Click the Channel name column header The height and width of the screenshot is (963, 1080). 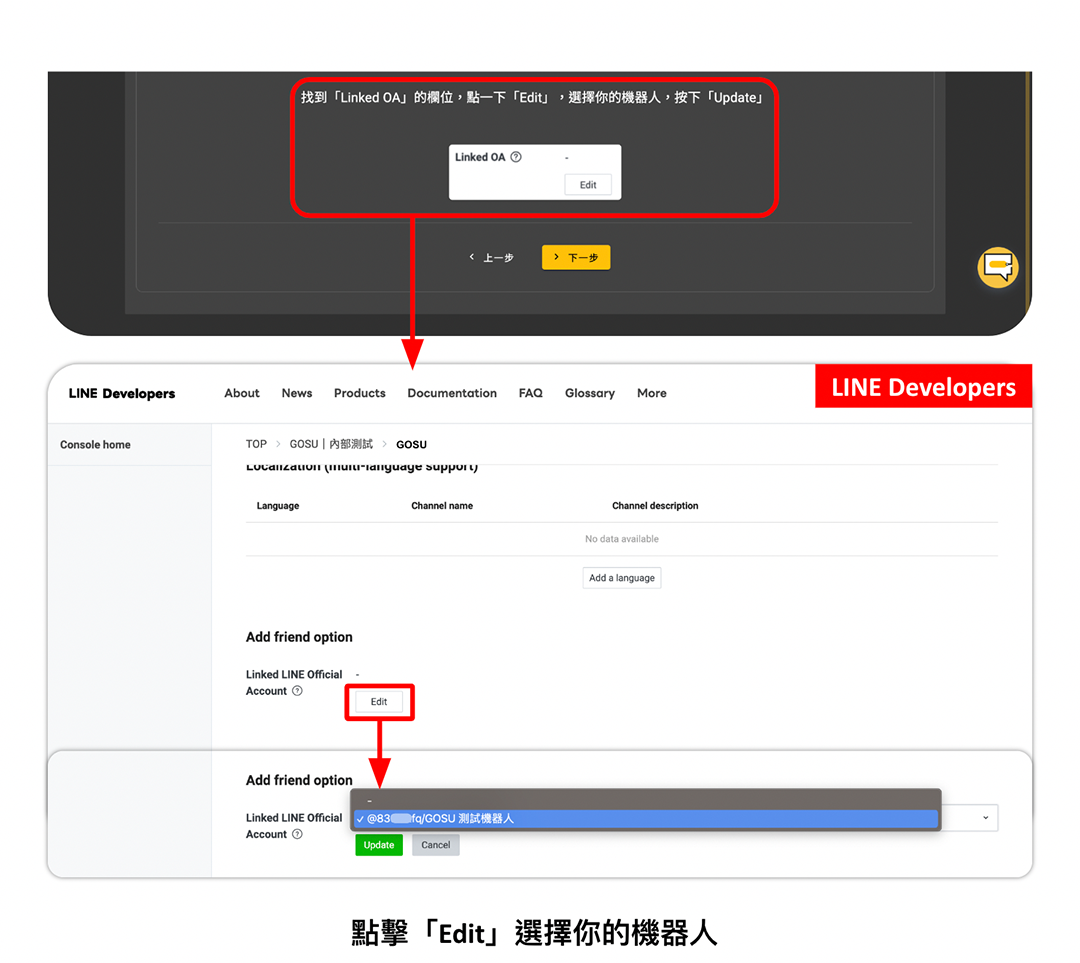coord(442,506)
